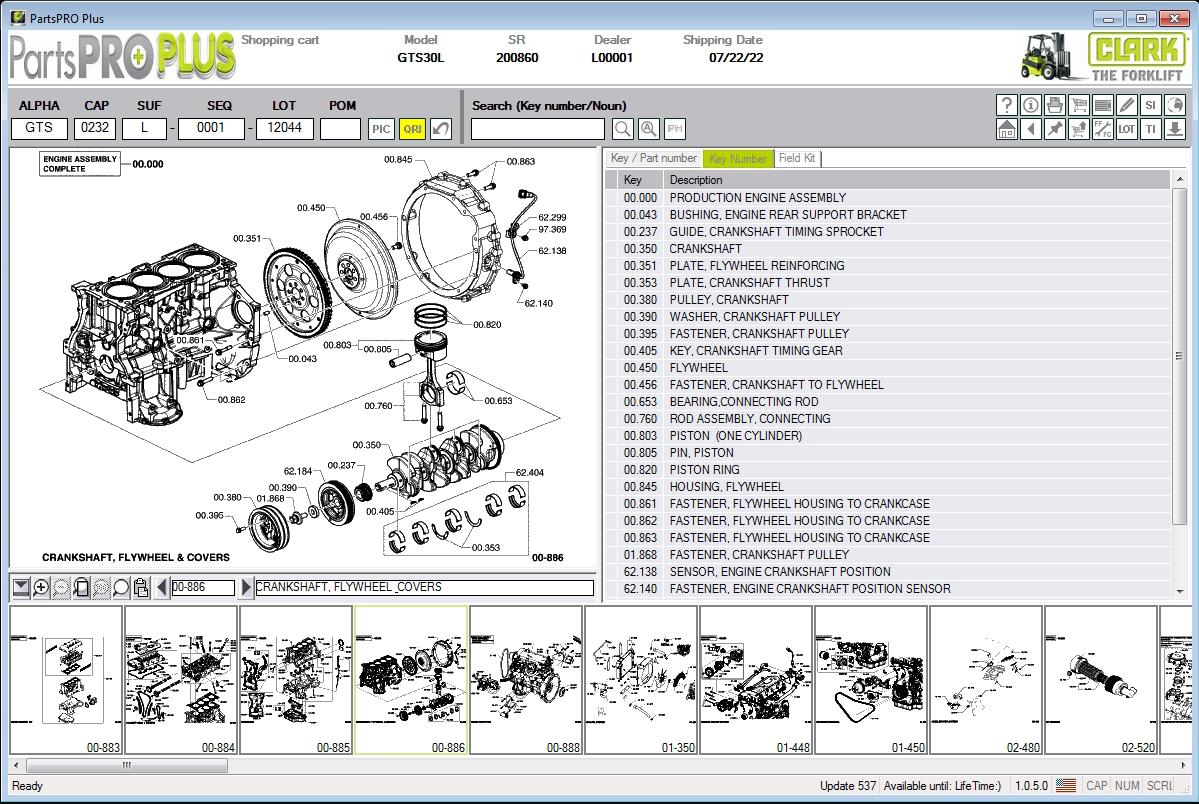
Task: Open the shopping cart icon
Action: coord(1077,105)
